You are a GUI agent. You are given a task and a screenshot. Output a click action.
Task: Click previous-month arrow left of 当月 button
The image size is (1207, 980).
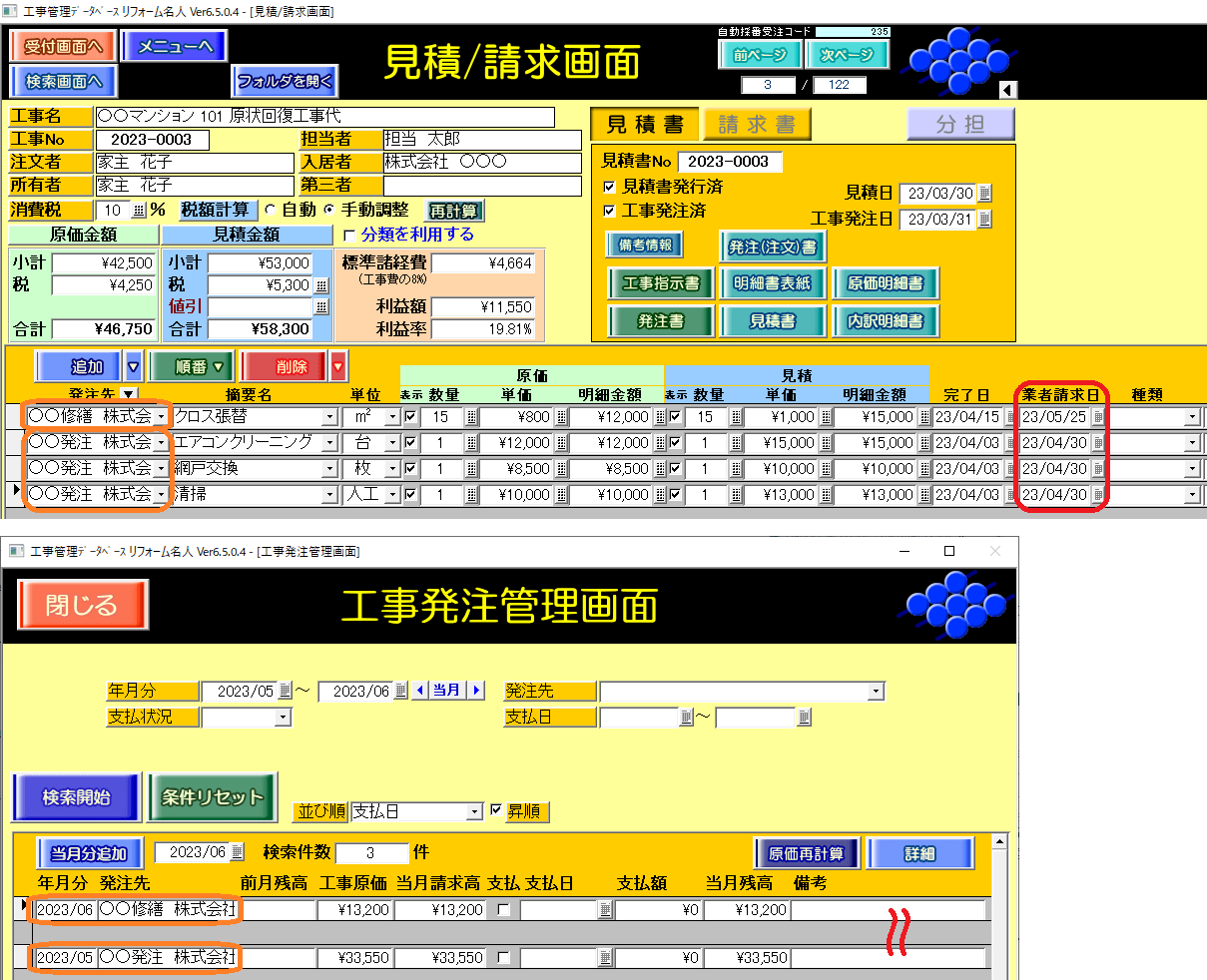click(x=420, y=691)
